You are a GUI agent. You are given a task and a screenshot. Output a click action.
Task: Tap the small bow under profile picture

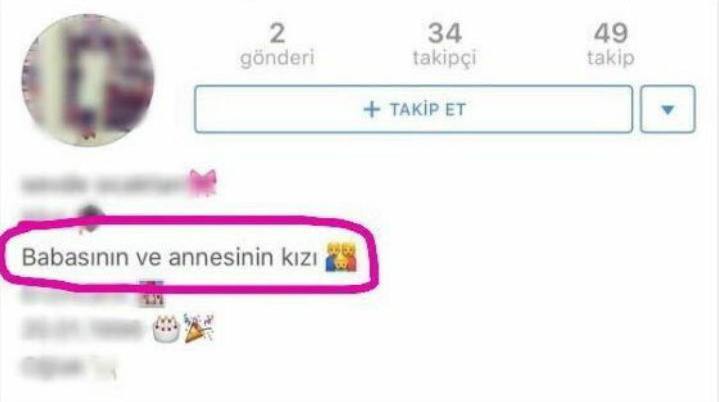pyautogui.click(x=88, y=134)
